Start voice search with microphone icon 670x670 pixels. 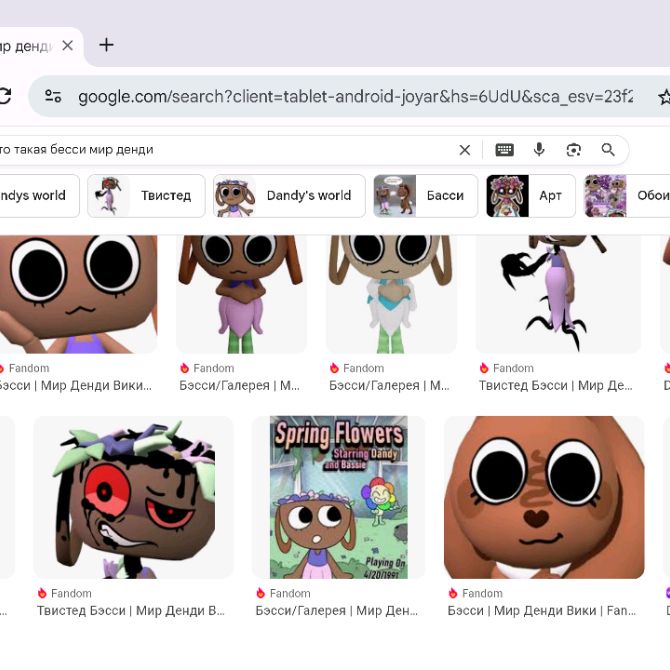[539, 150]
